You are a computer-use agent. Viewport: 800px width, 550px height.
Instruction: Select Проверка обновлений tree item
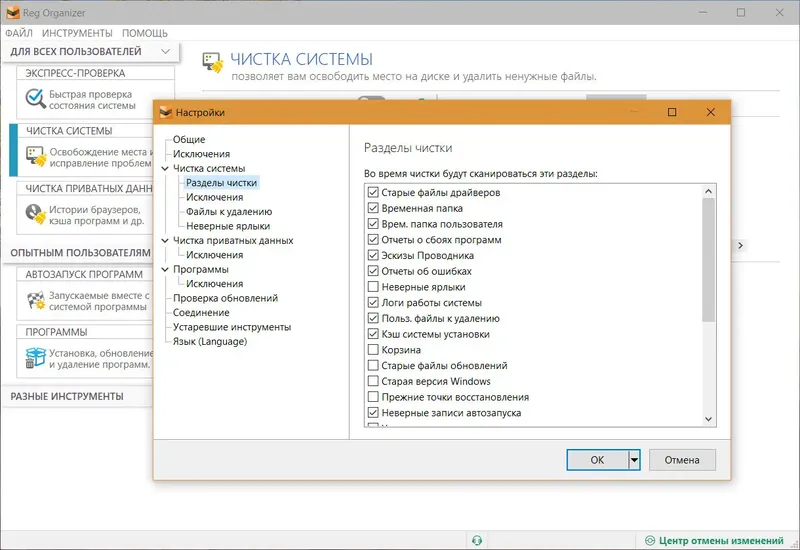(226, 298)
